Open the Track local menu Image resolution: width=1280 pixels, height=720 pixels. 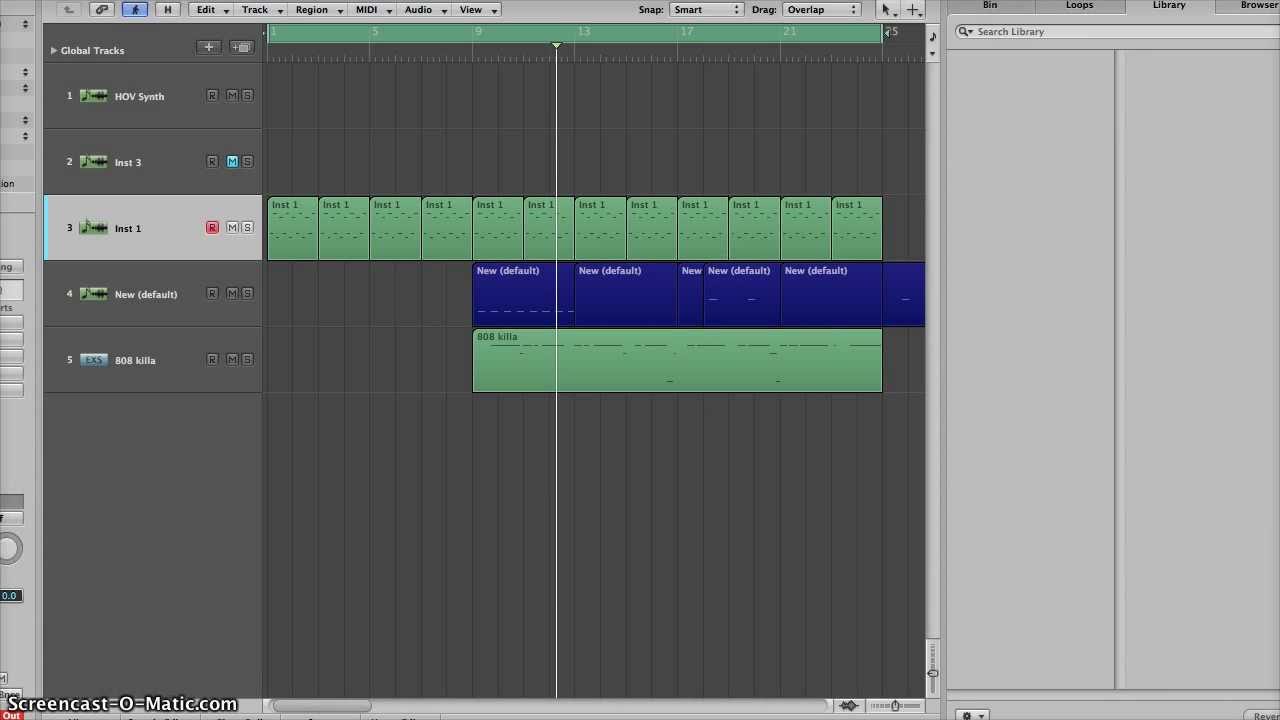[x=261, y=10]
